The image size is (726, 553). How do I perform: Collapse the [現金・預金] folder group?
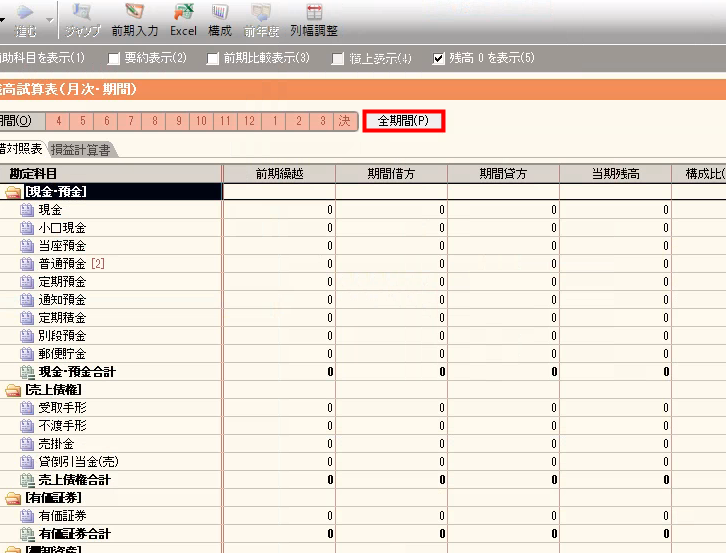point(13,192)
